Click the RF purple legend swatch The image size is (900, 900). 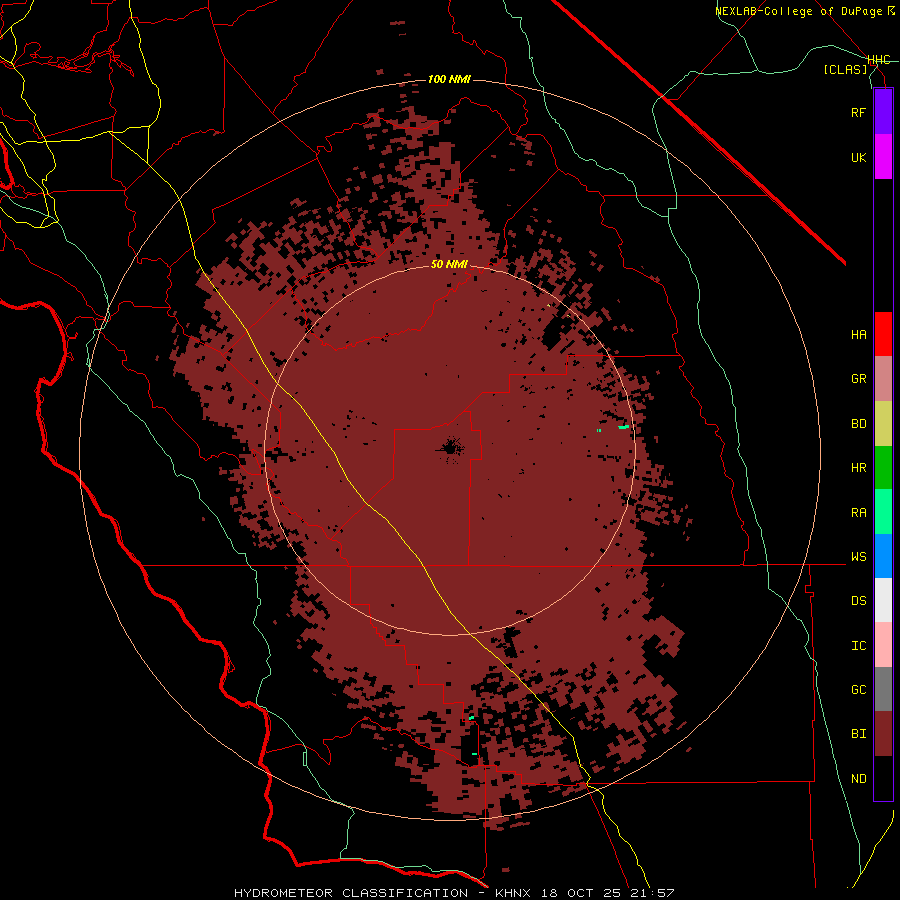coord(883,112)
